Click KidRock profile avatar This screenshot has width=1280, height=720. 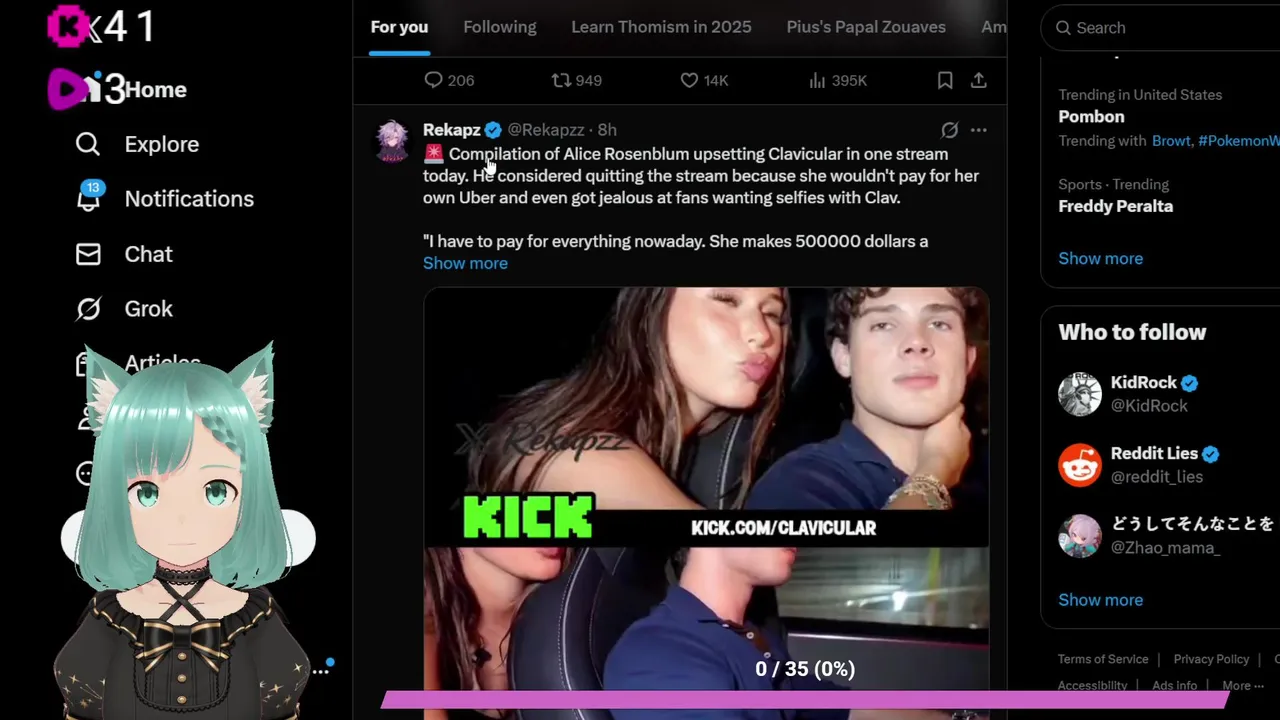1080,394
